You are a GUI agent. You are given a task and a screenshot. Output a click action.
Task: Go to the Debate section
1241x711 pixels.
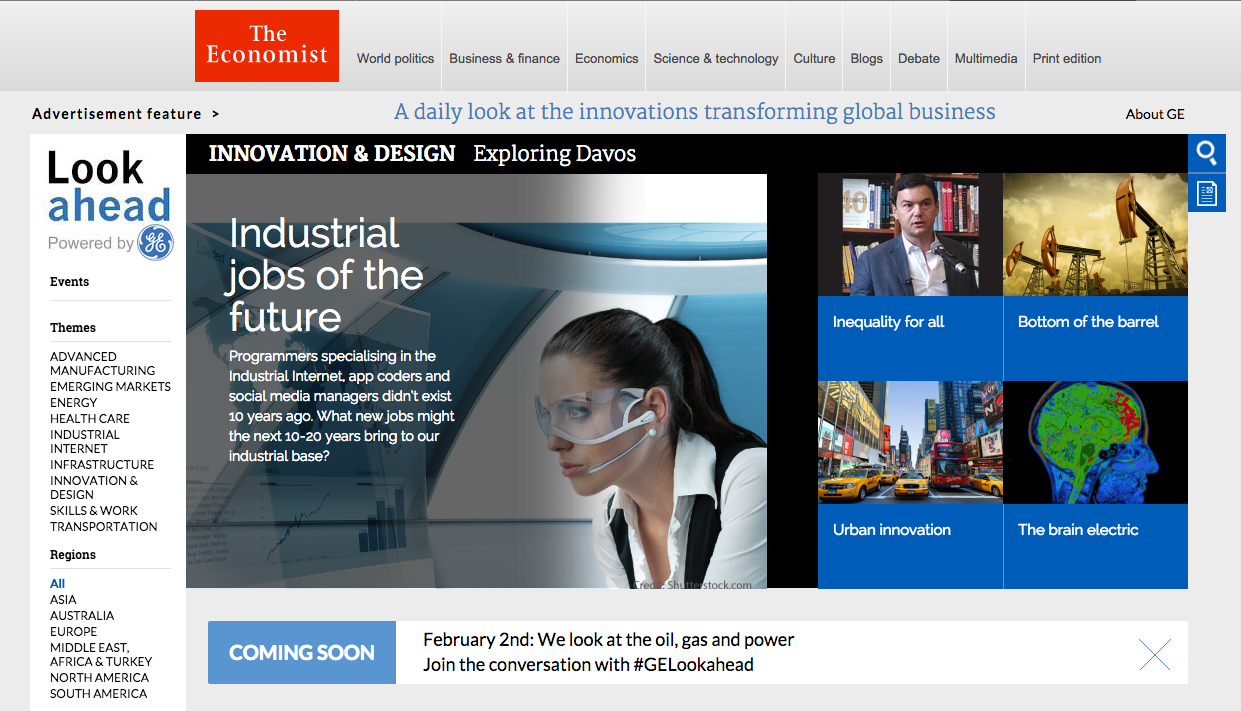pos(918,58)
